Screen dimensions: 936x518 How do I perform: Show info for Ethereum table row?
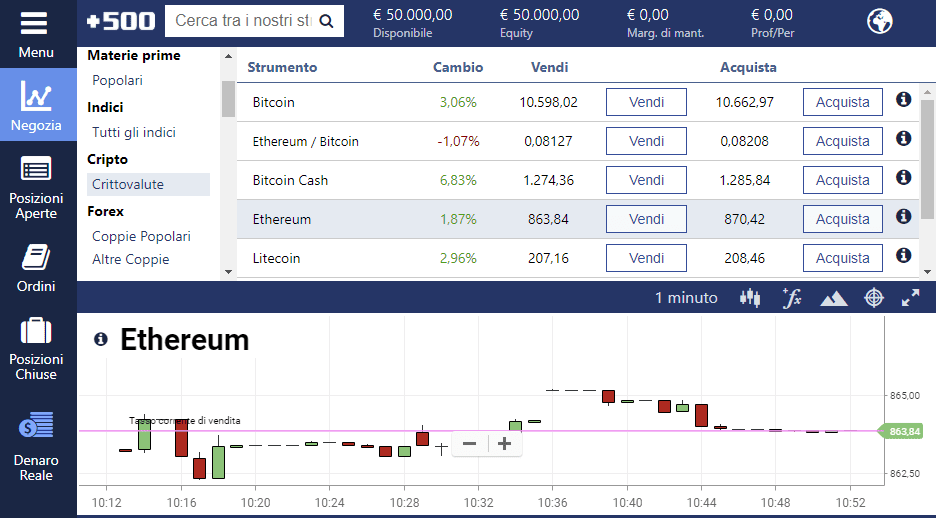click(x=903, y=216)
